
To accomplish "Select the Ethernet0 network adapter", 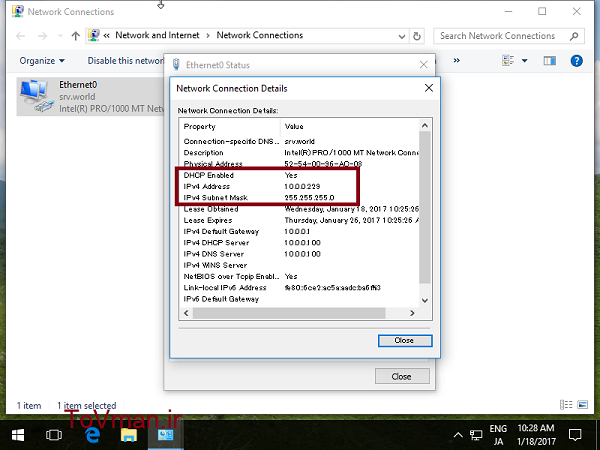I will pos(70,97).
